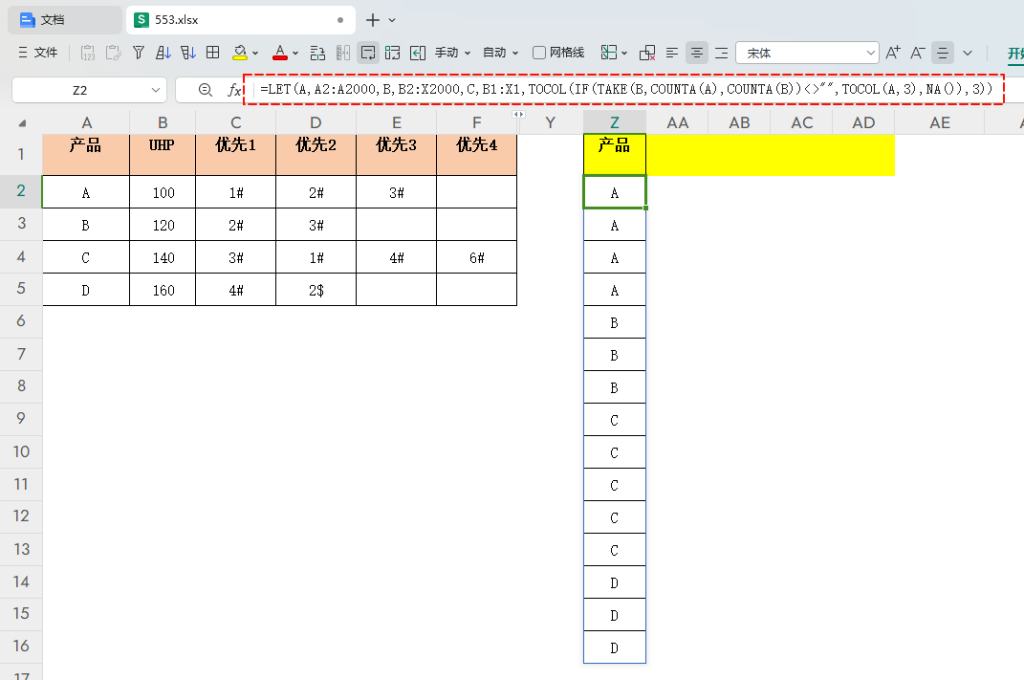Select column Y header
Image resolution: width=1024 pixels, height=680 pixels.
coord(551,123)
